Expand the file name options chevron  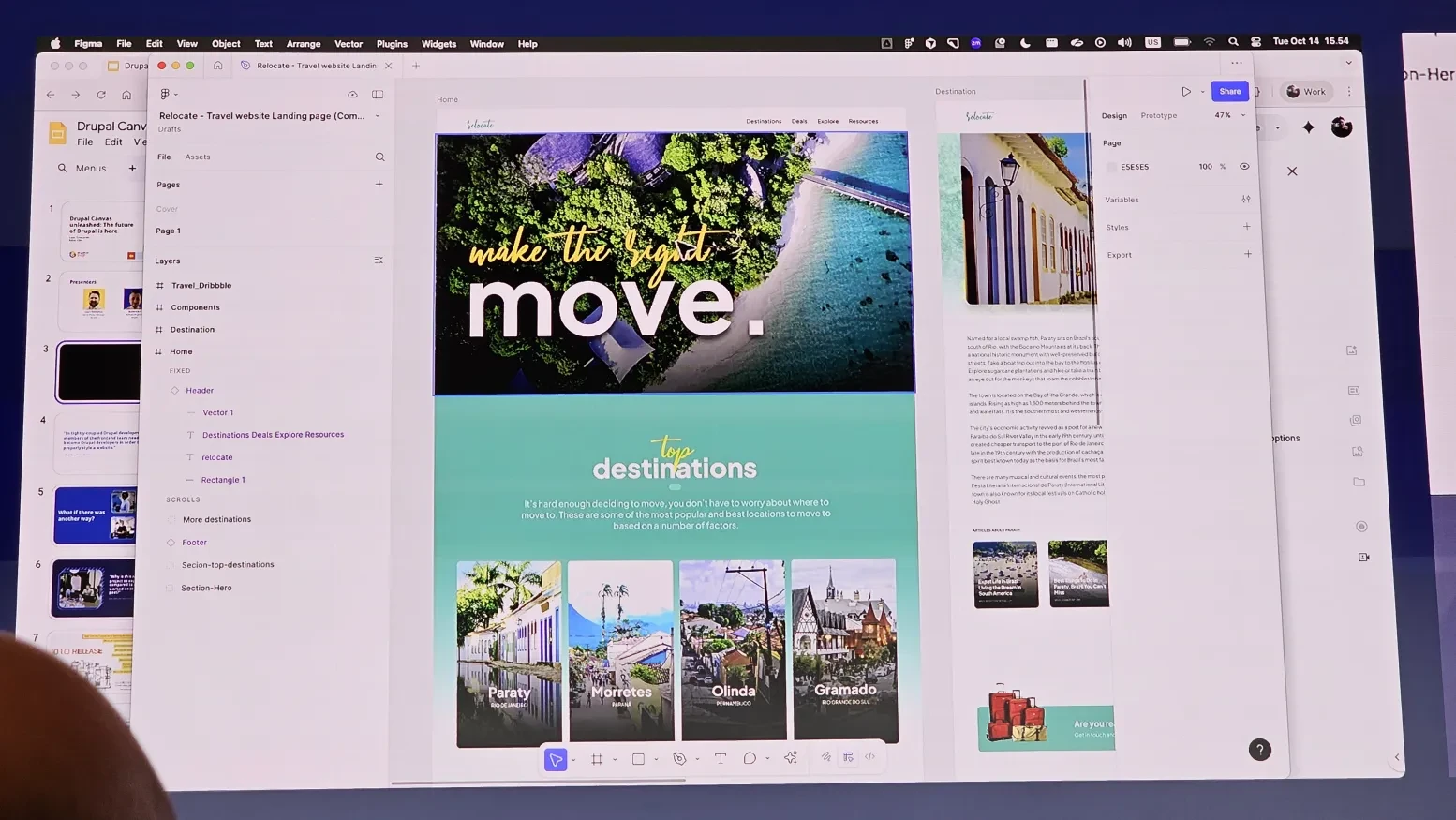pyautogui.click(x=378, y=116)
